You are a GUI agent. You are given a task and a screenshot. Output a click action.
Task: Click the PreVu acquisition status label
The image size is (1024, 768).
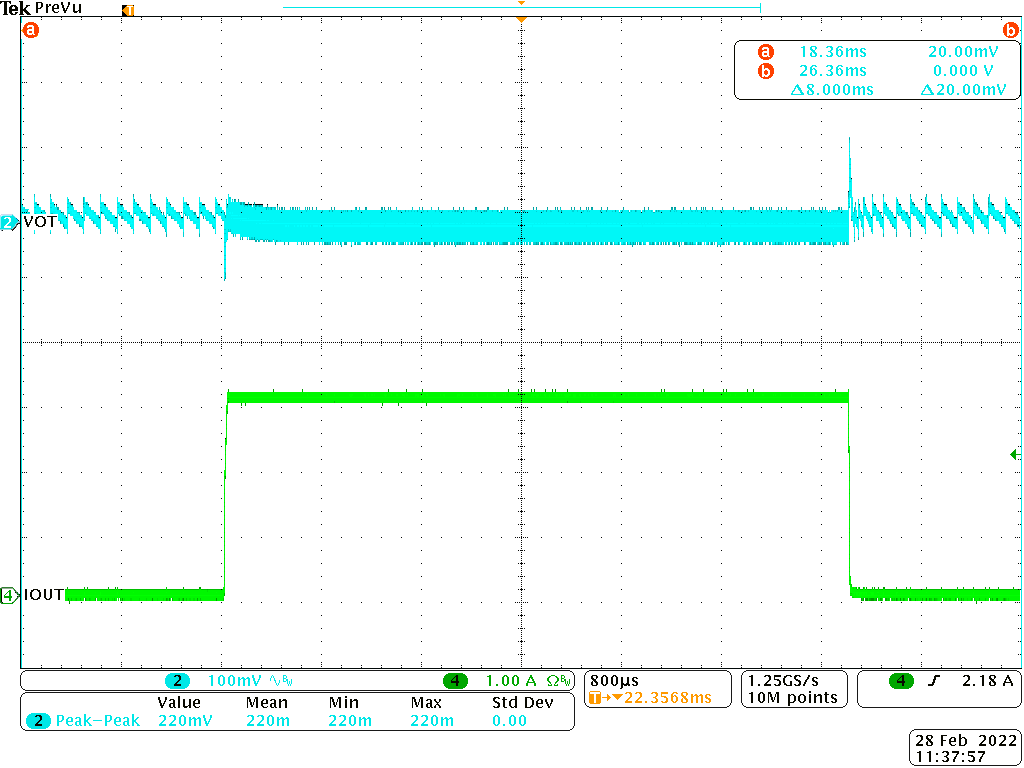pos(59,8)
